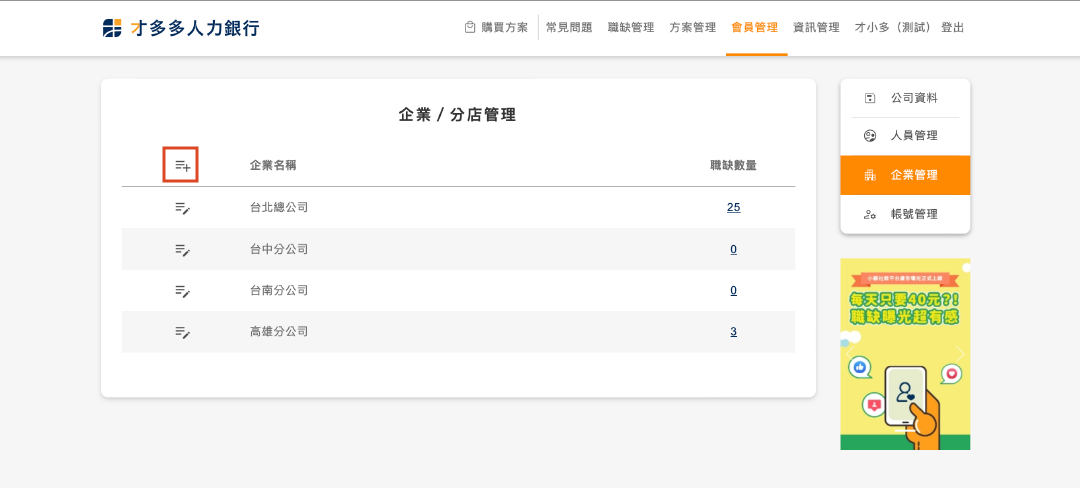Screen dimensions: 1080x488
Task: Open the 3 job count link for 高雄分公司
Action: pyautogui.click(x=733, y=331)
